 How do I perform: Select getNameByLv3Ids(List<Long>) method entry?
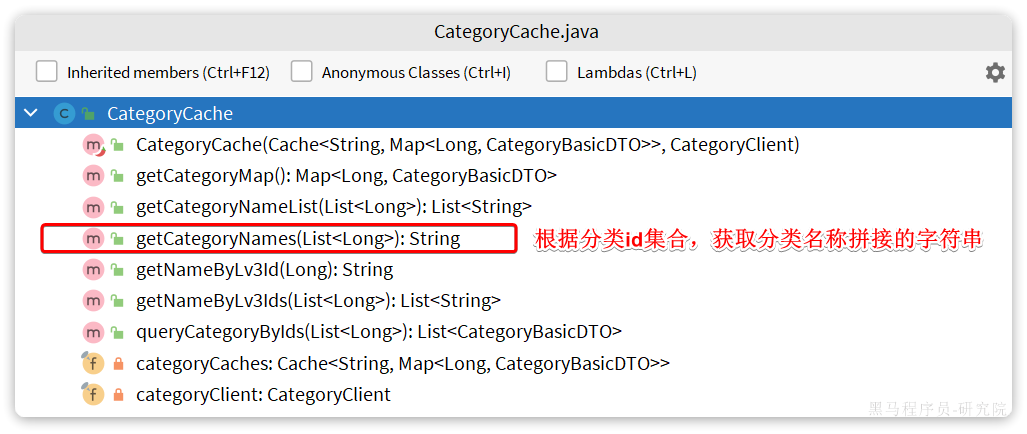[x=318, y=300]
